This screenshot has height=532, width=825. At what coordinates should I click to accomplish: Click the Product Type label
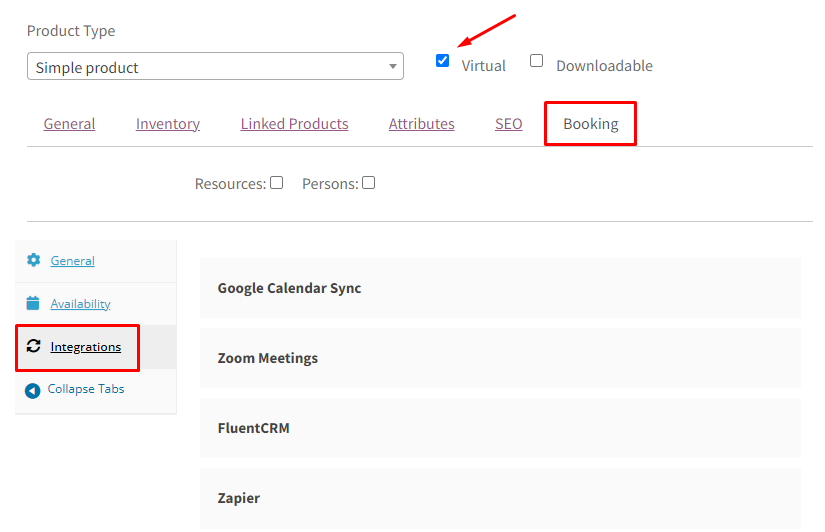tap(71, 31)
